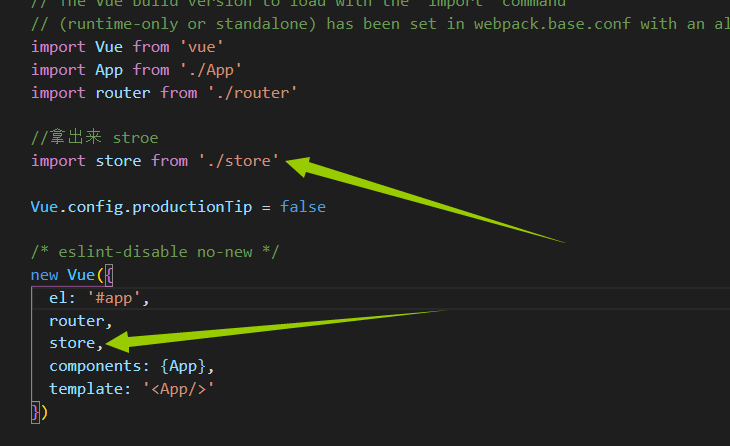
Task: Click the "eslint-disable no-new" comment
Action: 155,252
